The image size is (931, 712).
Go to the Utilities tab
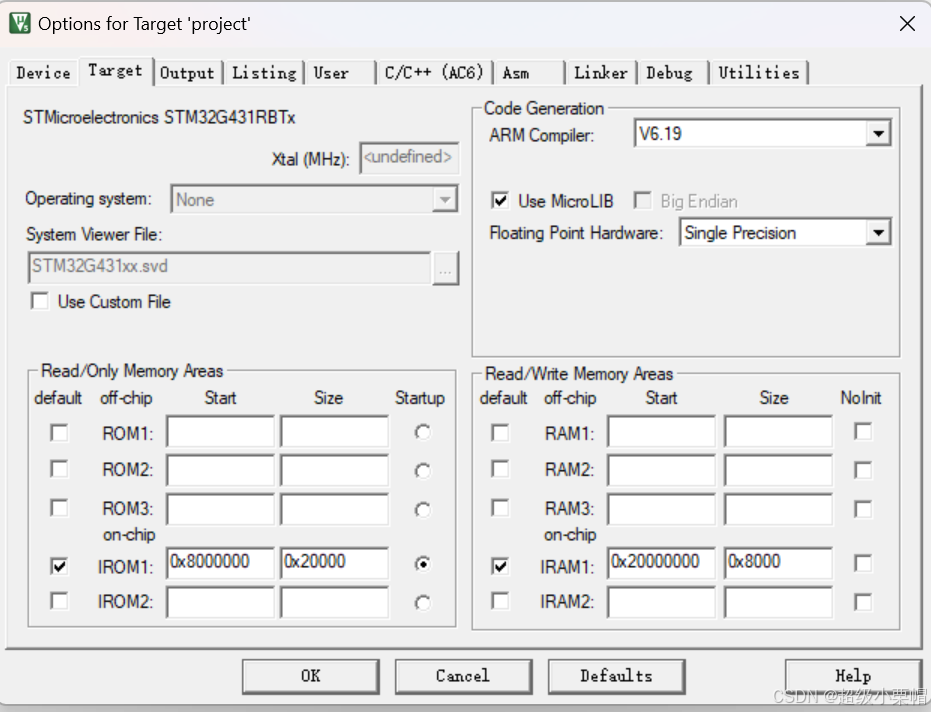759,73
